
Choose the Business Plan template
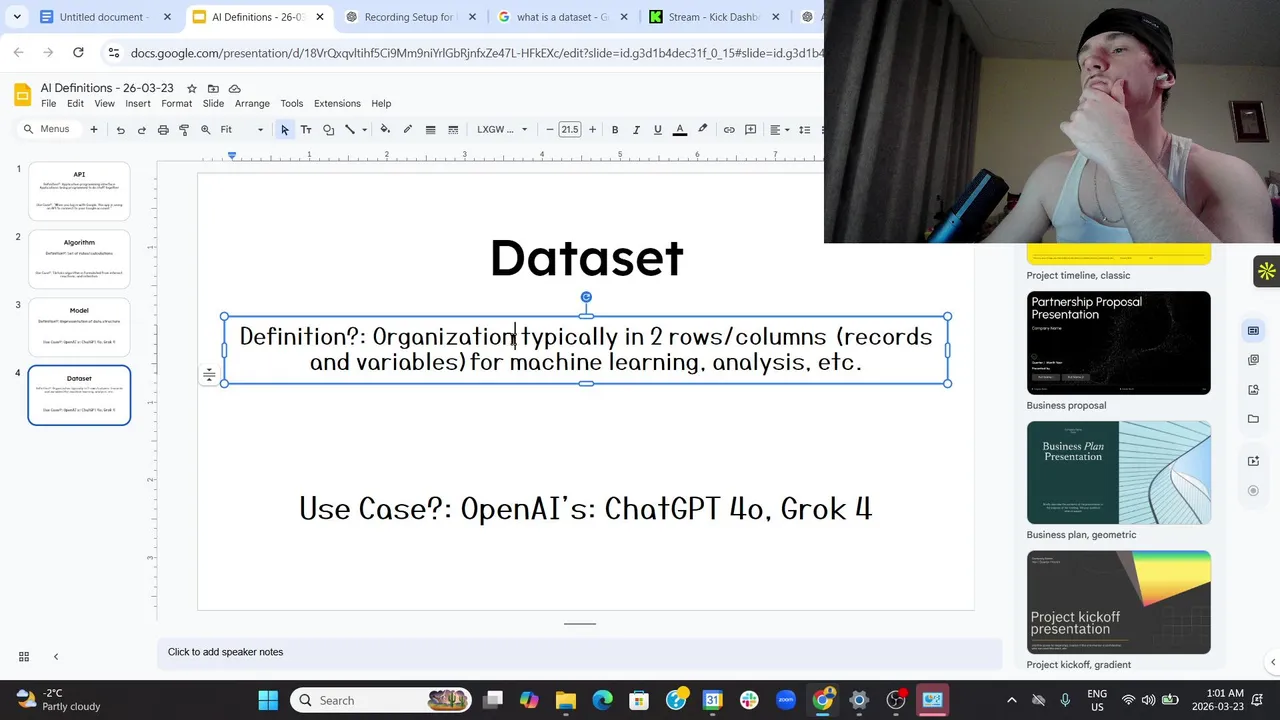[1118, 472]
